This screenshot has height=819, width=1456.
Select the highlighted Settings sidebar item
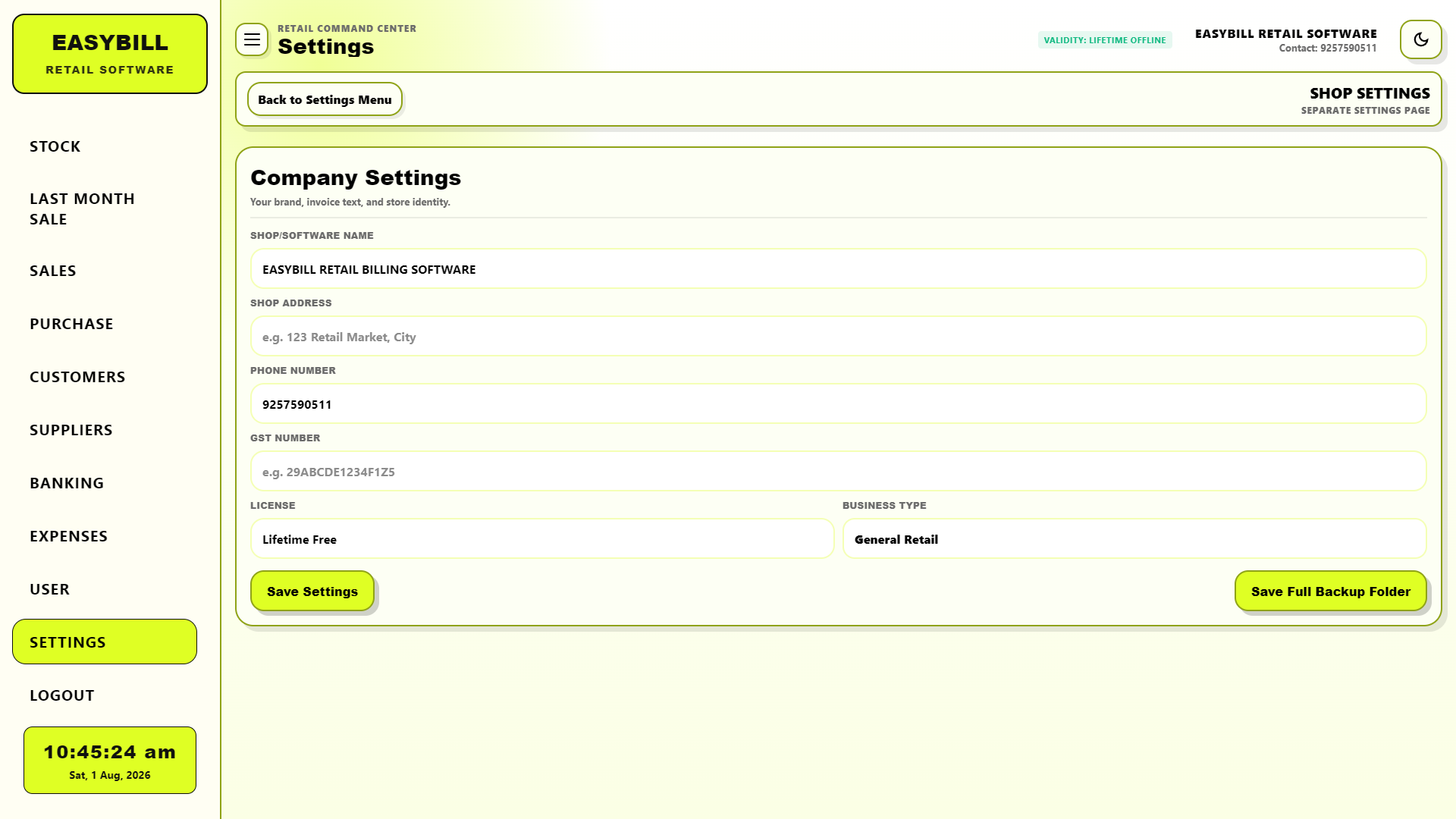[x=105, y=642]
